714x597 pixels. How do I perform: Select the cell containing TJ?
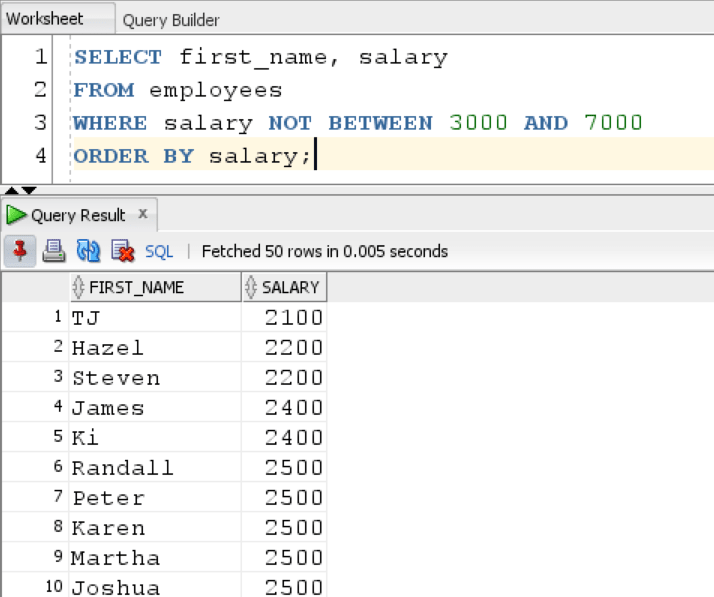155,317
